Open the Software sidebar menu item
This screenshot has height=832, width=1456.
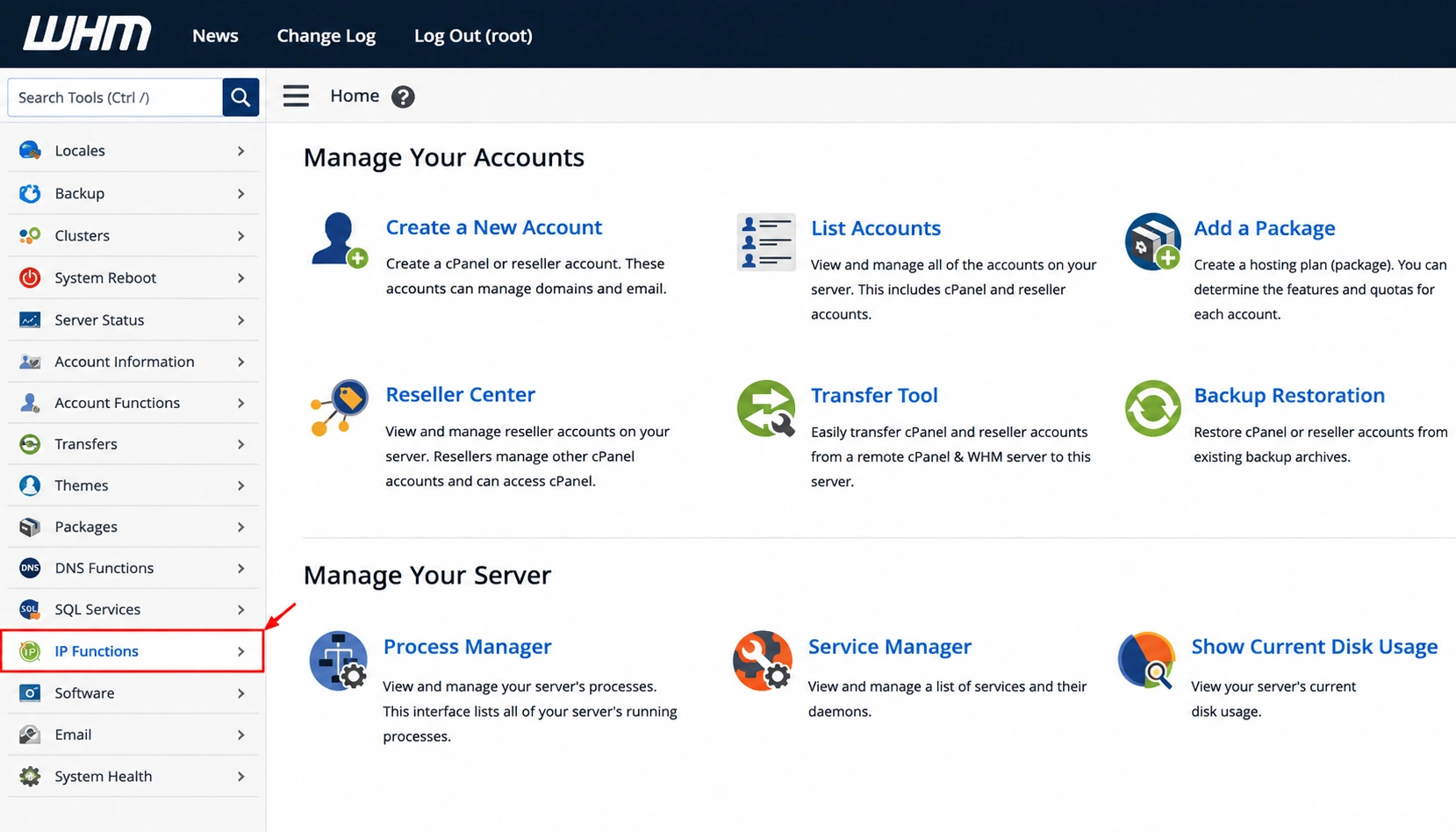133,693
